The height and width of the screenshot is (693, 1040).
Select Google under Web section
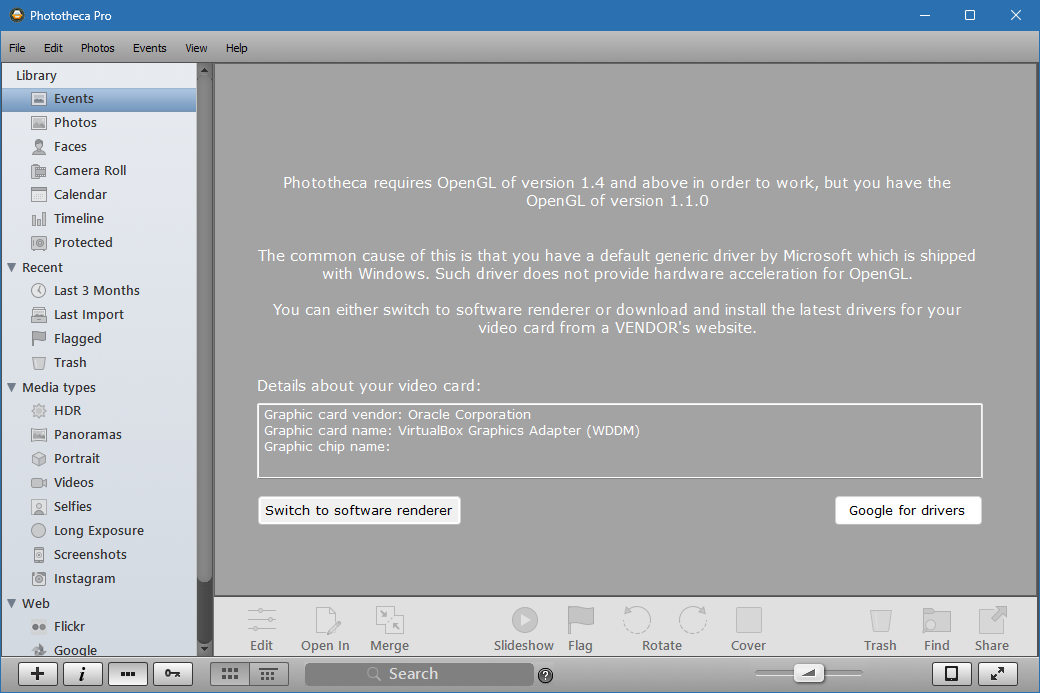pyautogui.click(x=99, y=649)
